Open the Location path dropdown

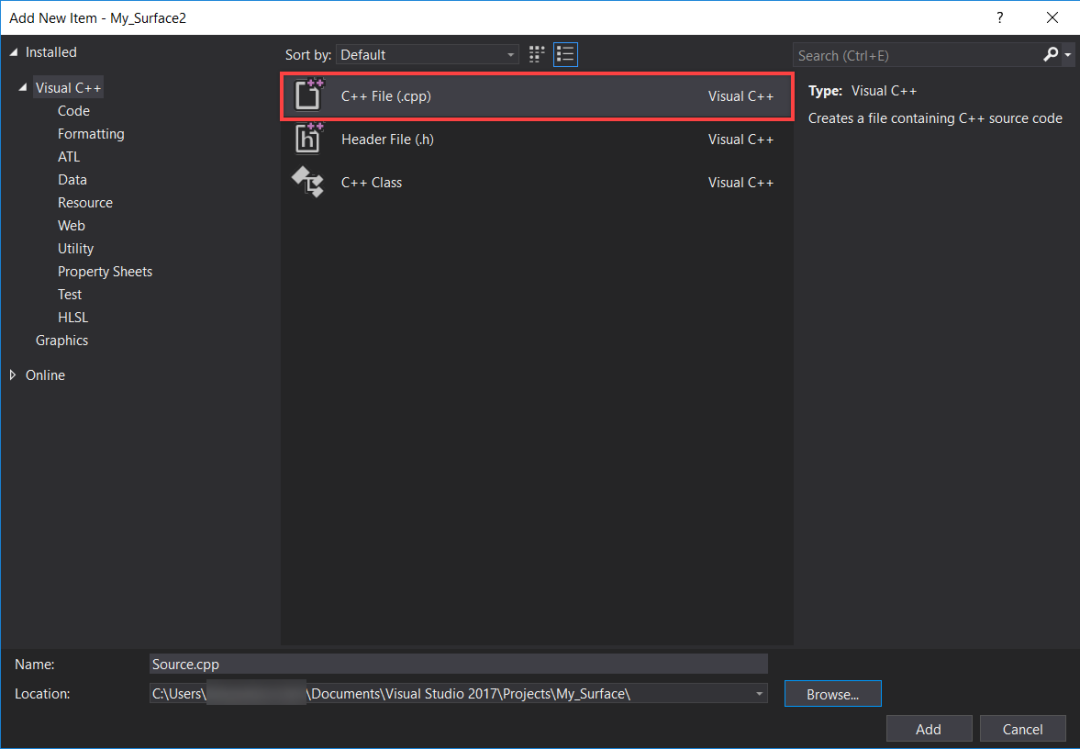point(760,693)
